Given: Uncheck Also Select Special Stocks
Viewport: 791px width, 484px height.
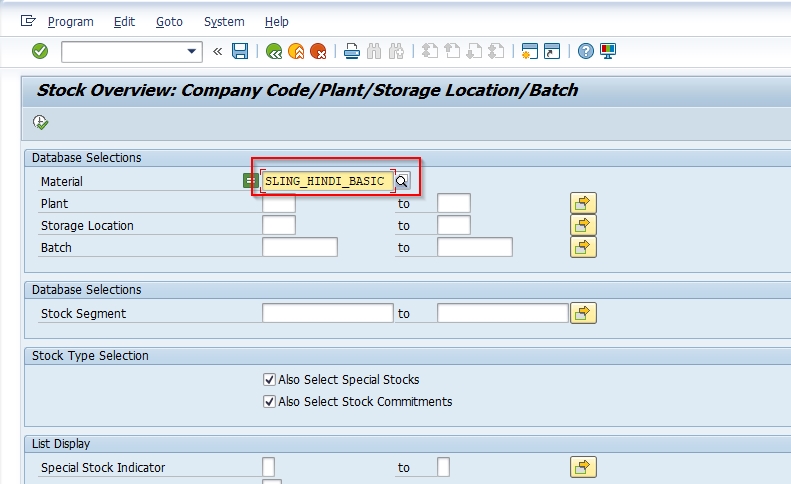Looking at the screenshot, I should (x=269, y=380).
